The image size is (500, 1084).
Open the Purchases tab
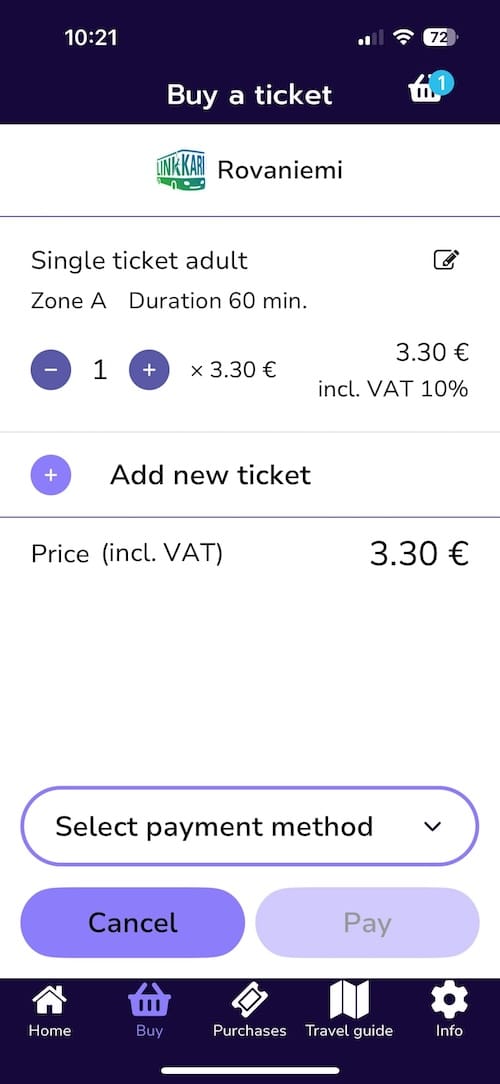tap(250, 1011)
